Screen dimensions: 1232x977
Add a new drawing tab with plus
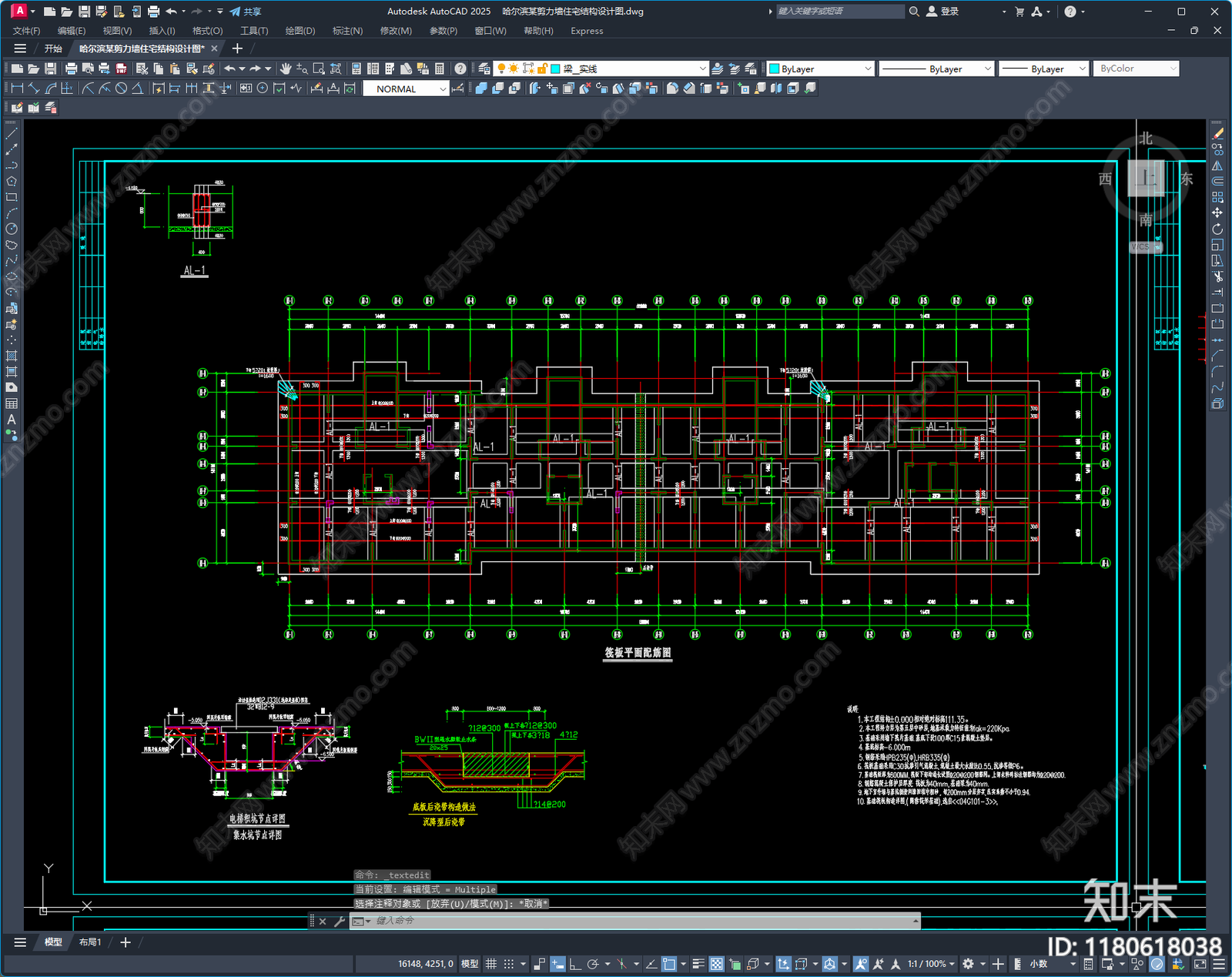coord(237,49)
